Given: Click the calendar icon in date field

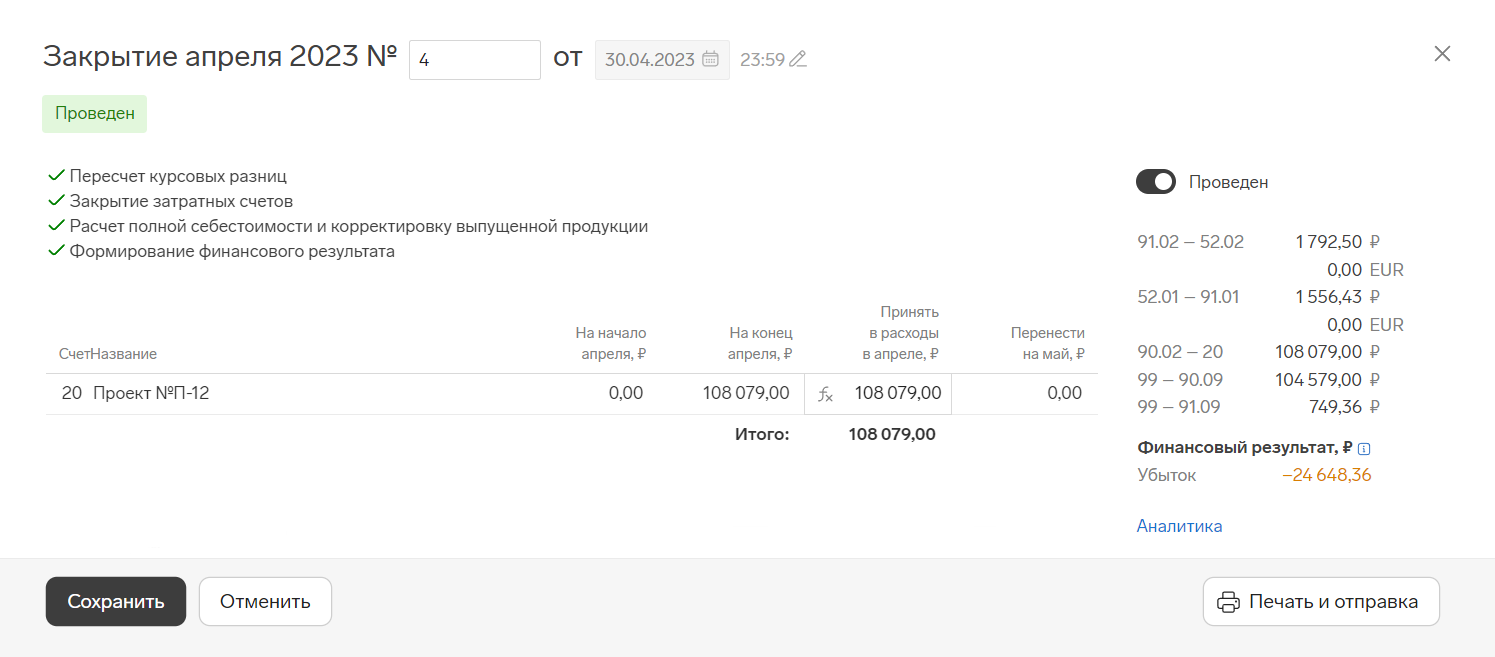Looking at the screenshot, I should point(710,59).
